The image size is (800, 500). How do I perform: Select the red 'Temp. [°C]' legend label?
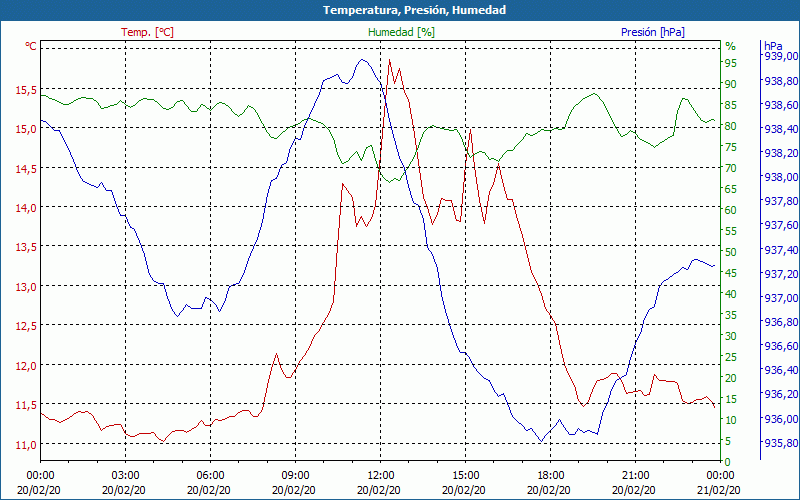147,32
